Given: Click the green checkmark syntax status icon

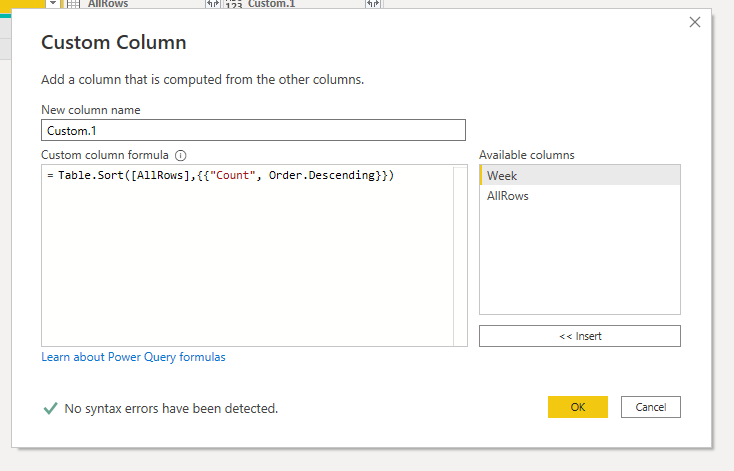Looking at the screenshot, I should (x=51, y=408).
